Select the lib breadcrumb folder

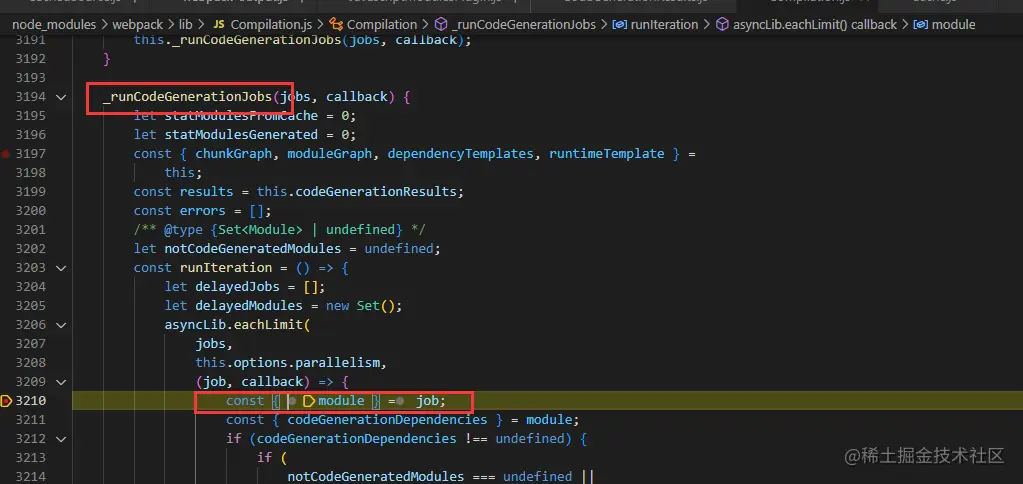[186, 25]
